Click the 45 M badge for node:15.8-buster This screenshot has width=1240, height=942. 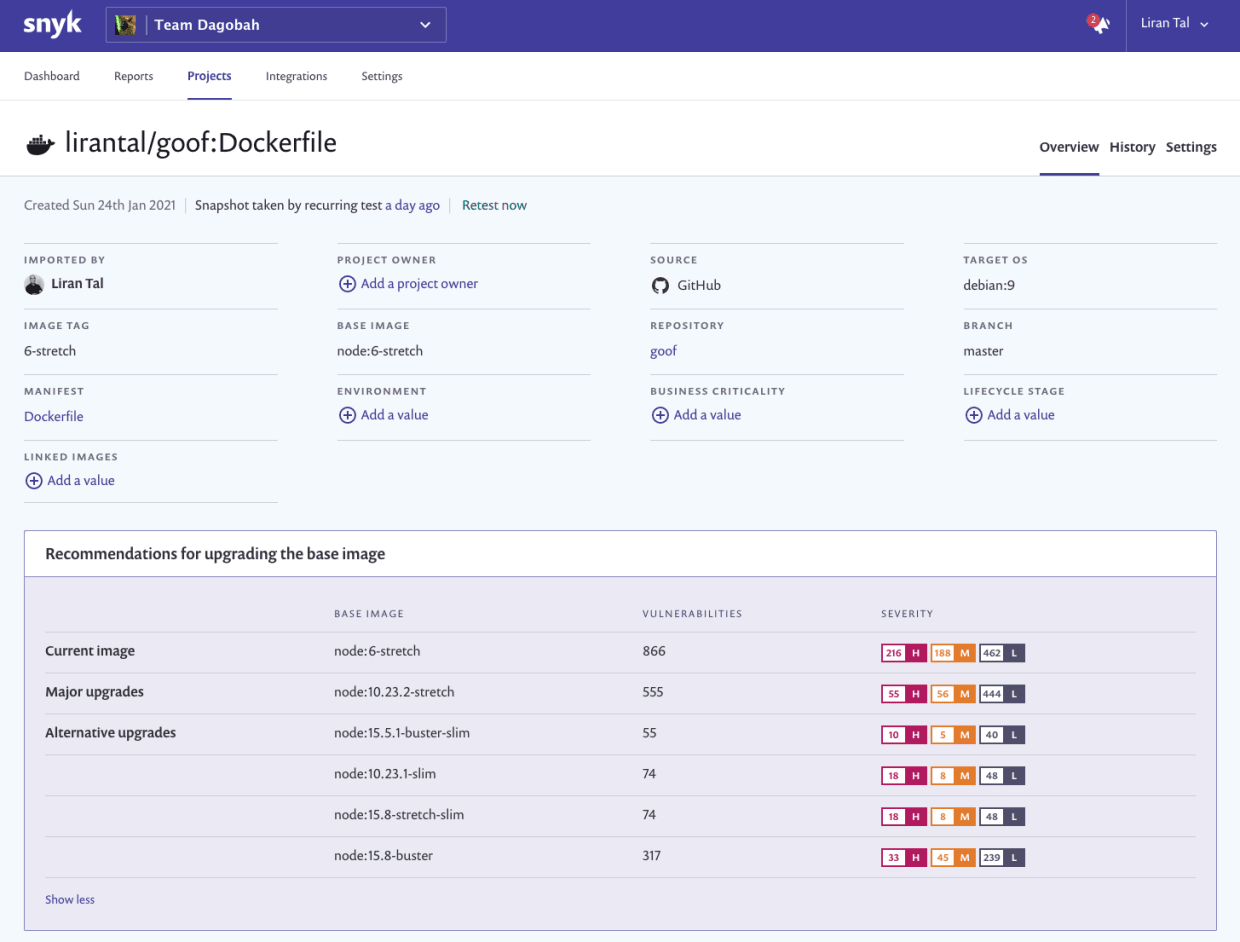(952, 858)
